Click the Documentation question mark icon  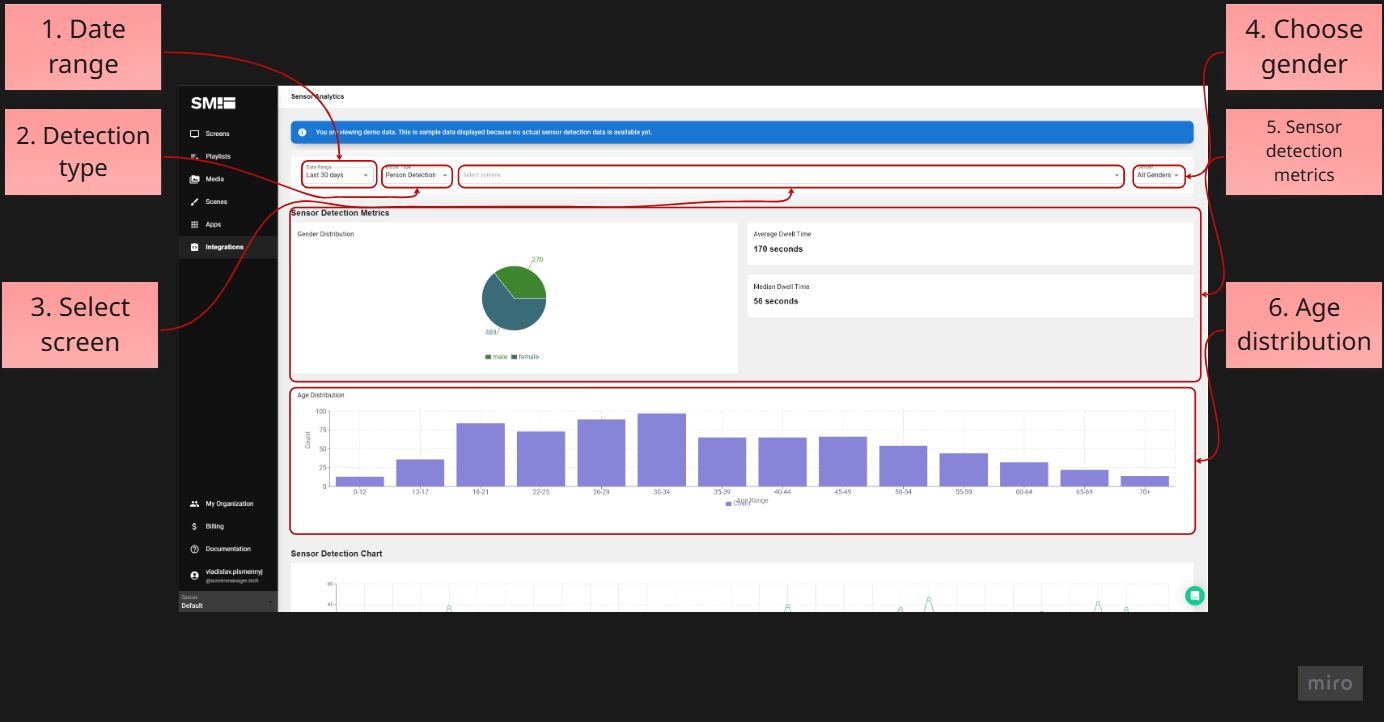click(194, 549)
